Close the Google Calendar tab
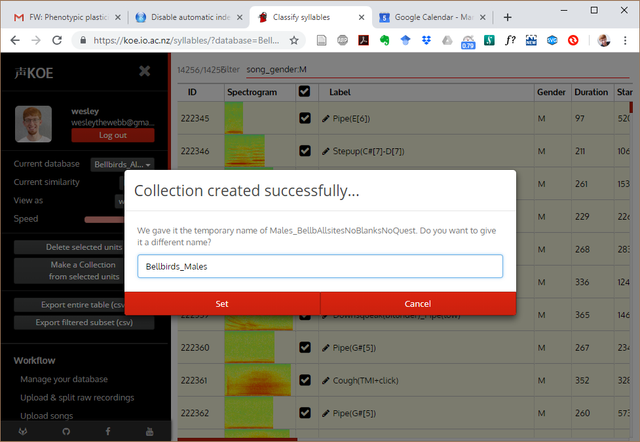The height and width of the screenshot is (442, 640). point(482,17)
